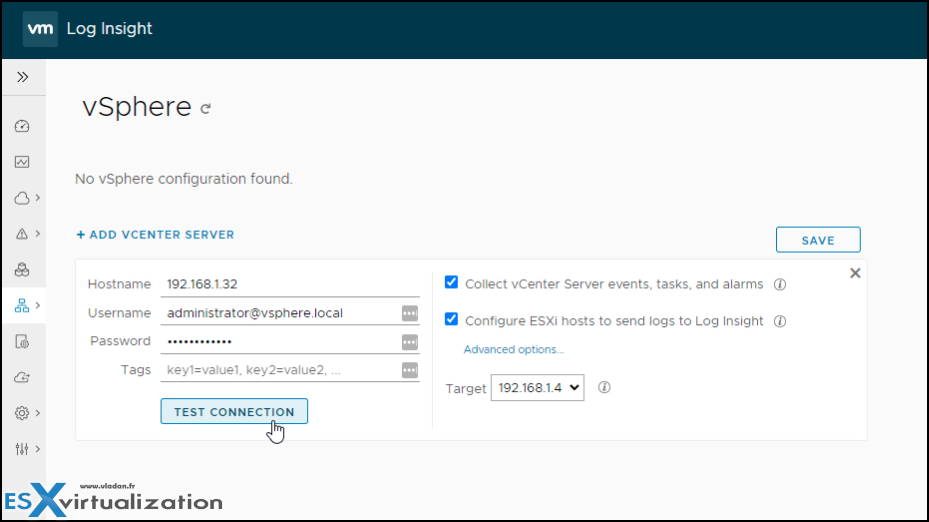Uncheck Configure ESXi hosts to send logs
Viewport: 929px width, 522px height.
tap(451, 319)
